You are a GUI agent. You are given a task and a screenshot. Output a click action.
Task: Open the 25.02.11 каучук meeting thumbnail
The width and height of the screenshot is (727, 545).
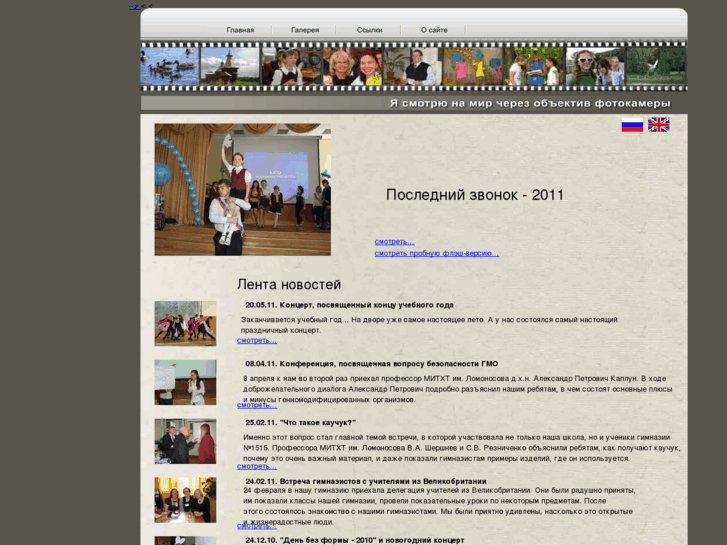[x=185, y=441]
